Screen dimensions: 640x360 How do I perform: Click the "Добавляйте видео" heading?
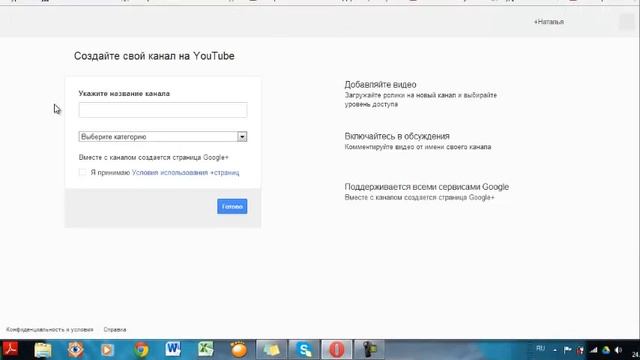[x=380, y=84]
